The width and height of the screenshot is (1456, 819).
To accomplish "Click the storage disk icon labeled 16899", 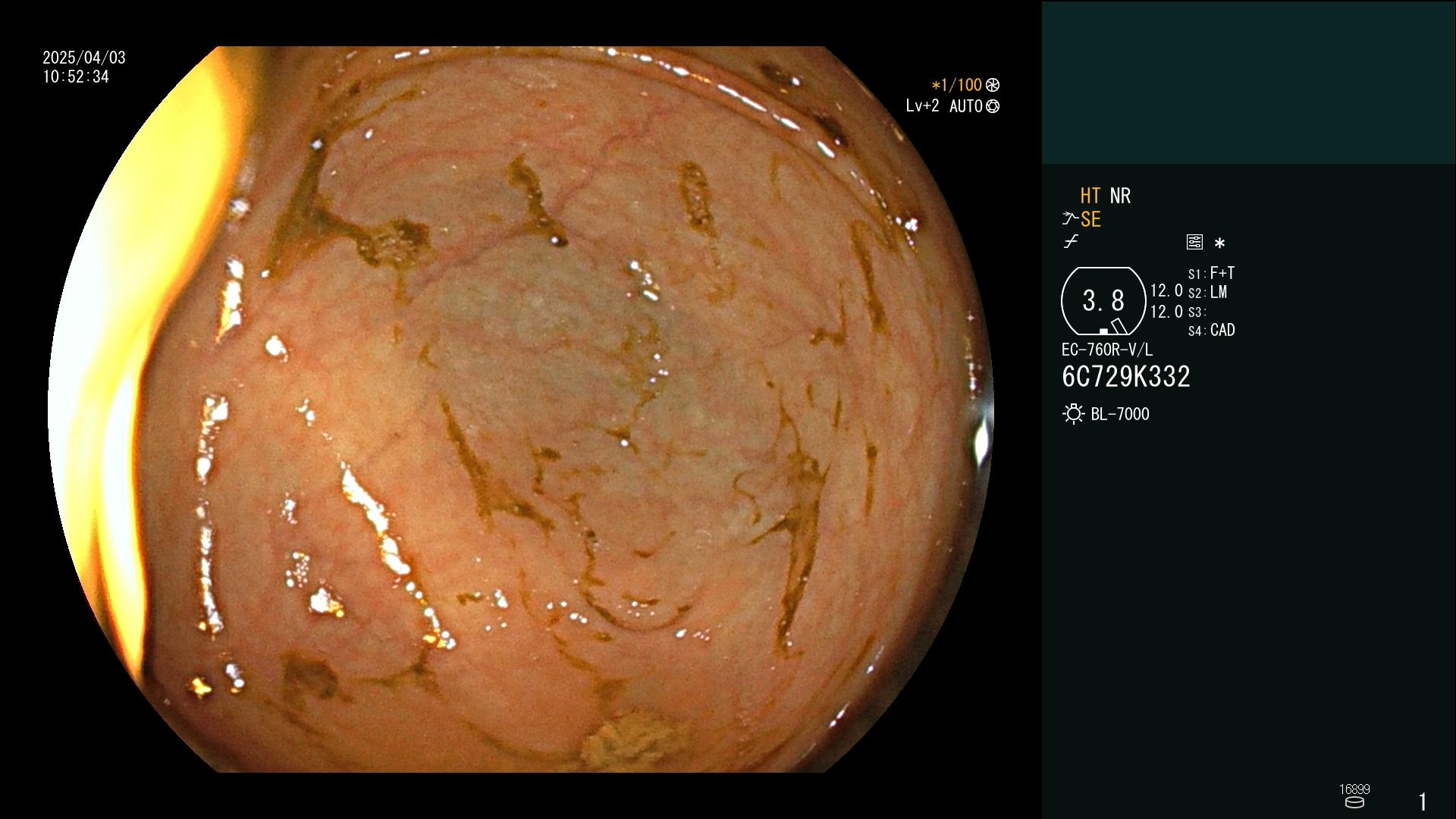I will [1354, 802].
